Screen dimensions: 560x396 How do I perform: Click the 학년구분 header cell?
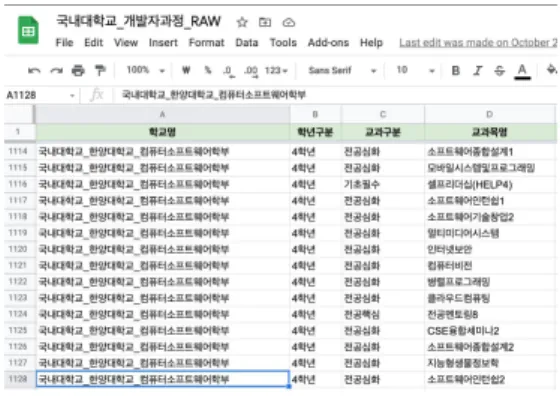point(315,132)
